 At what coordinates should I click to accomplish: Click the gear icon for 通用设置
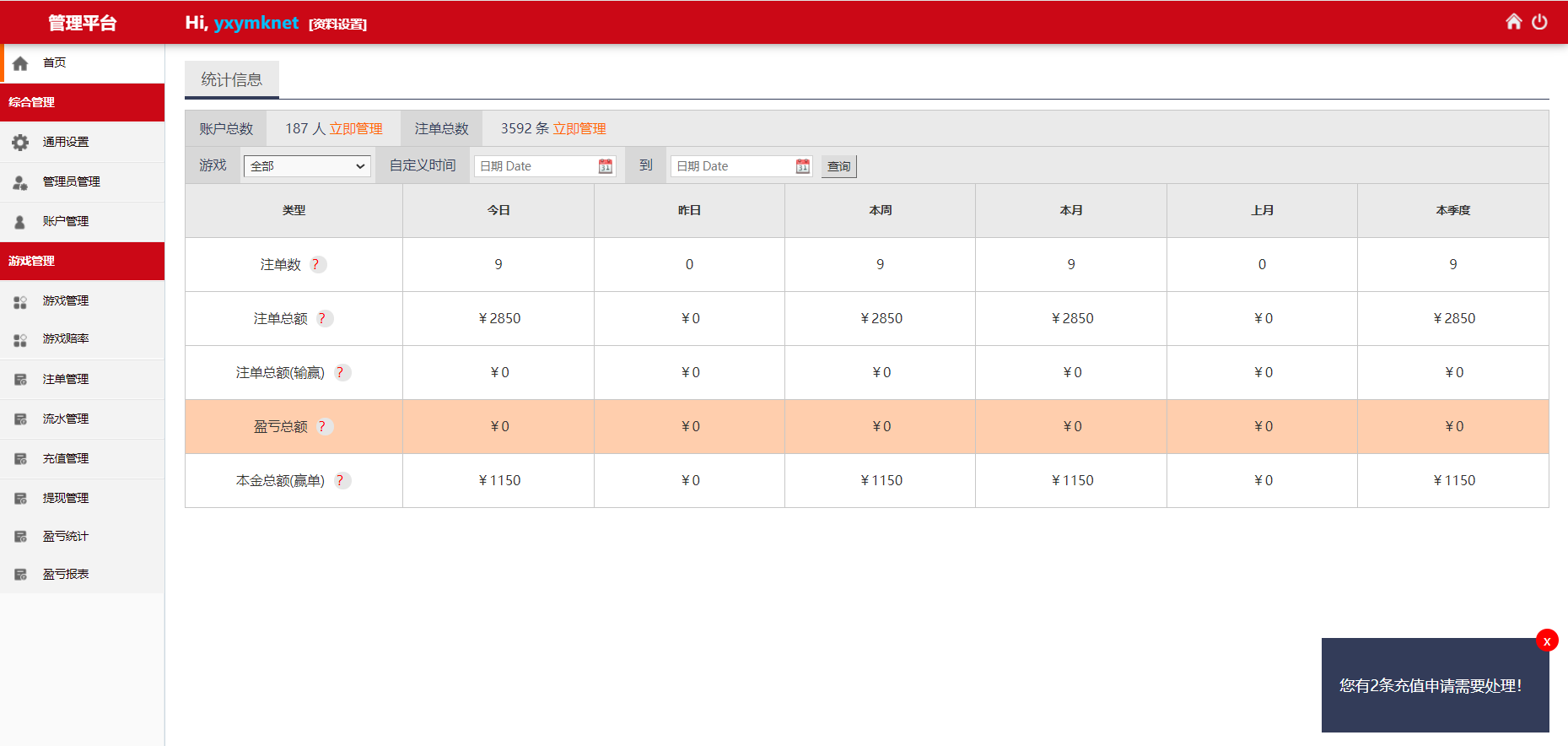click(x=20, y=143)
